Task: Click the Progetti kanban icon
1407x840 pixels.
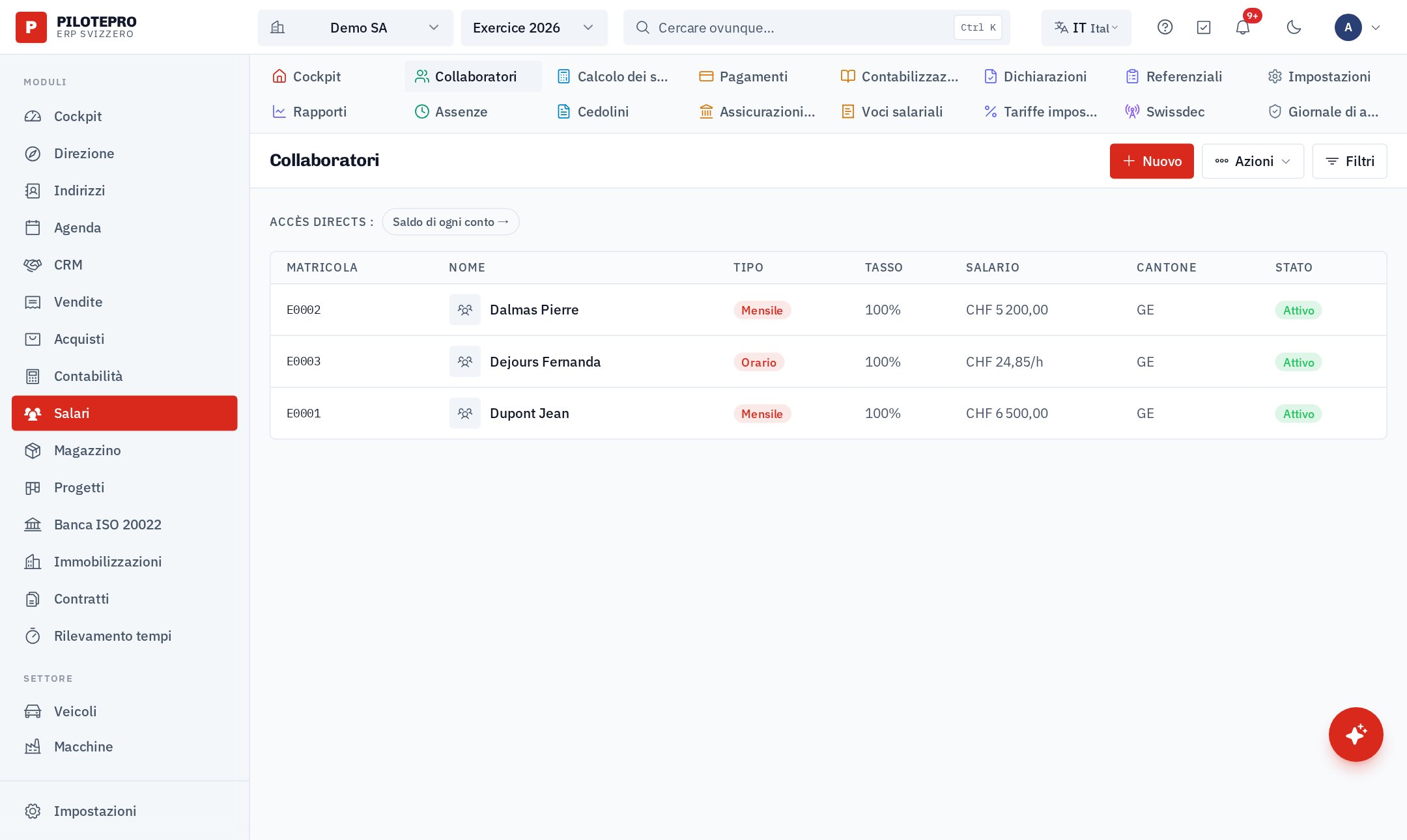Action: [33, 487]
